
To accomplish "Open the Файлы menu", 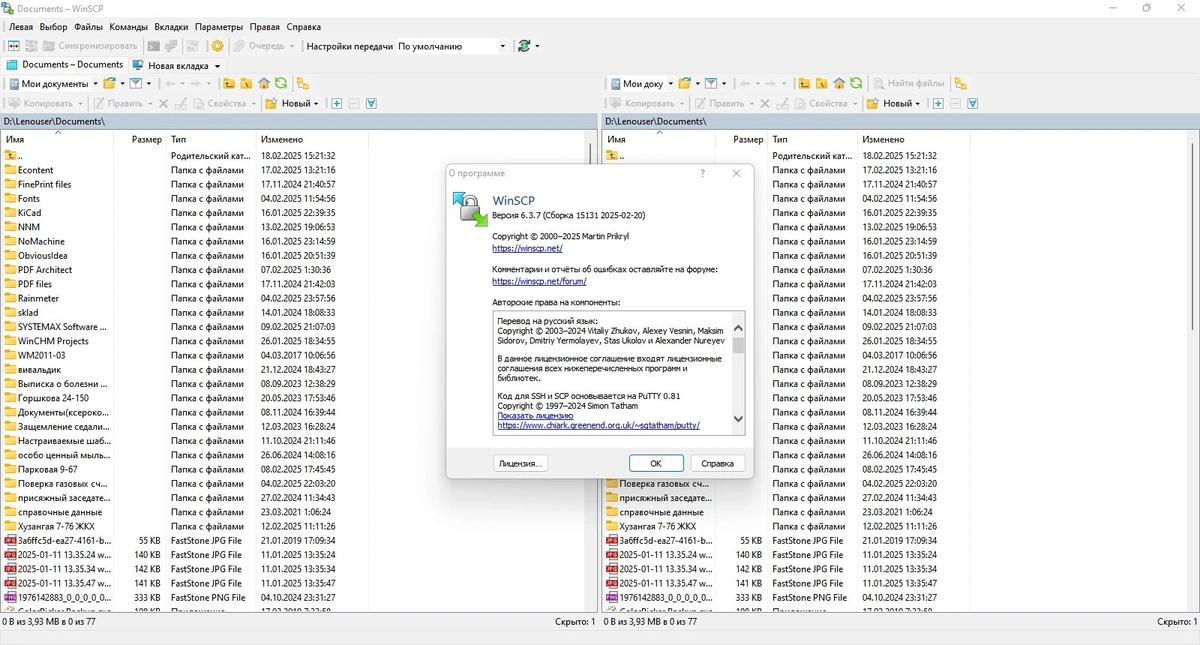I will 88,27.
